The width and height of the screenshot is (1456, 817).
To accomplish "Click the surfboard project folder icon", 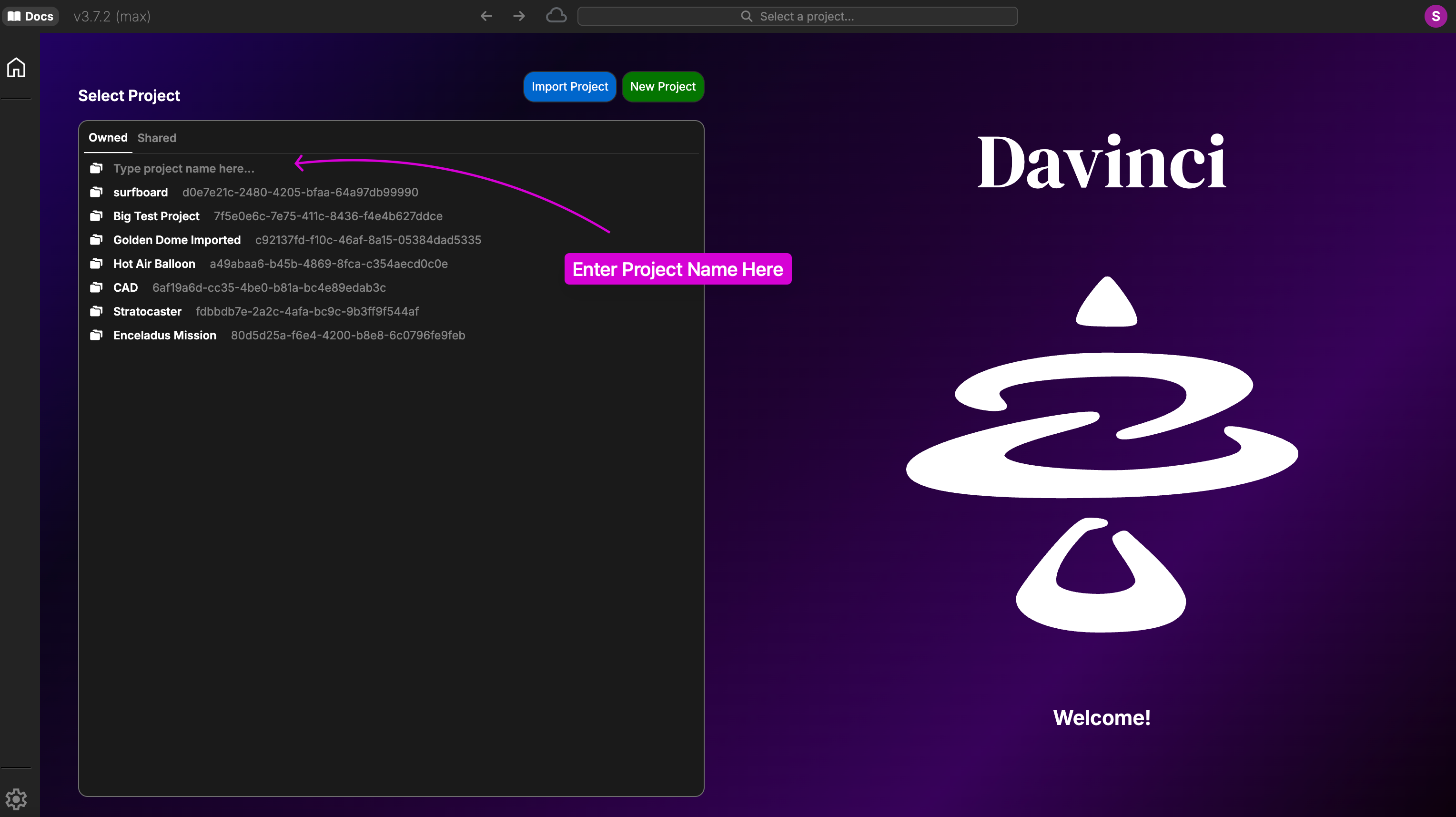I will pos(96,192).
